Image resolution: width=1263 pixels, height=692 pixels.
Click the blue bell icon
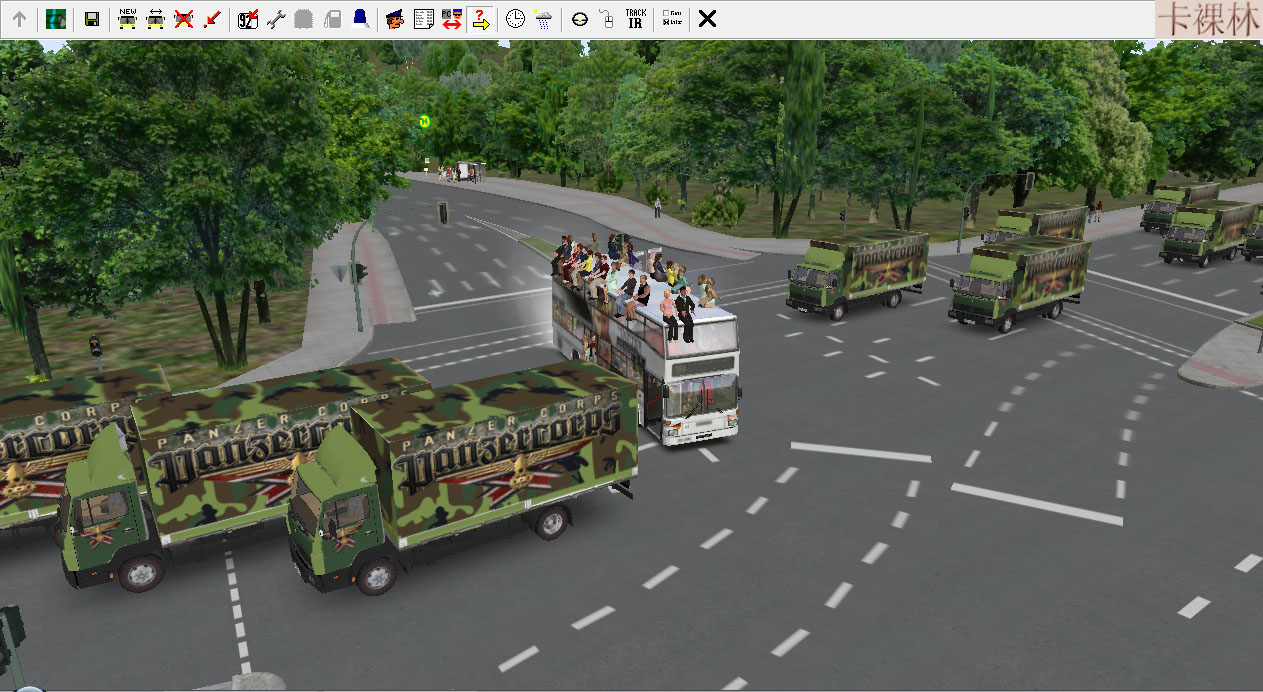[360, 19]
